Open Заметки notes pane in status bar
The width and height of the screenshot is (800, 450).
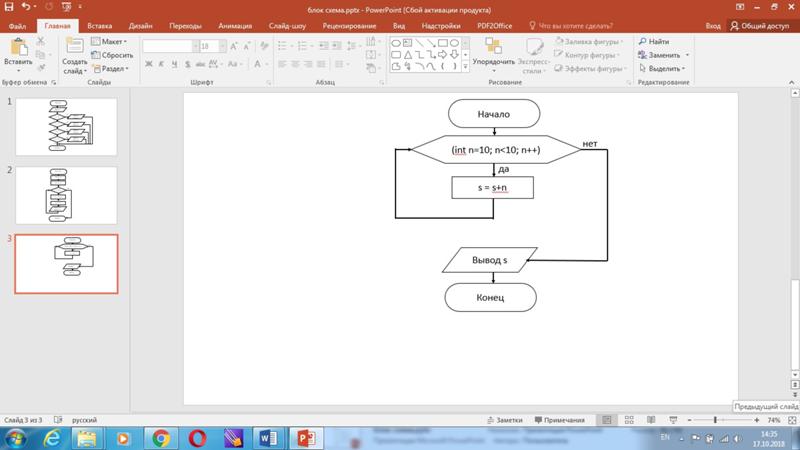[x=504, y=420]
